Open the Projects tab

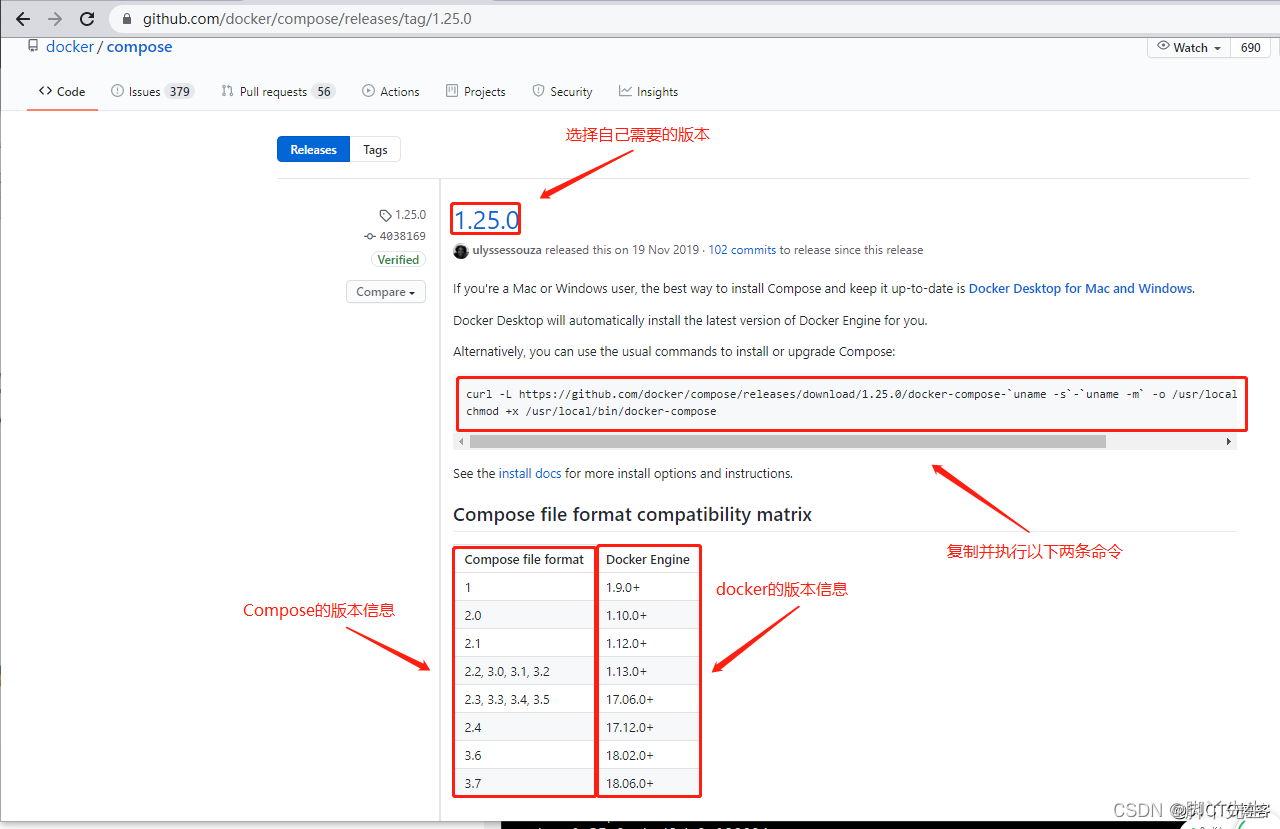[x=476, y=91]
